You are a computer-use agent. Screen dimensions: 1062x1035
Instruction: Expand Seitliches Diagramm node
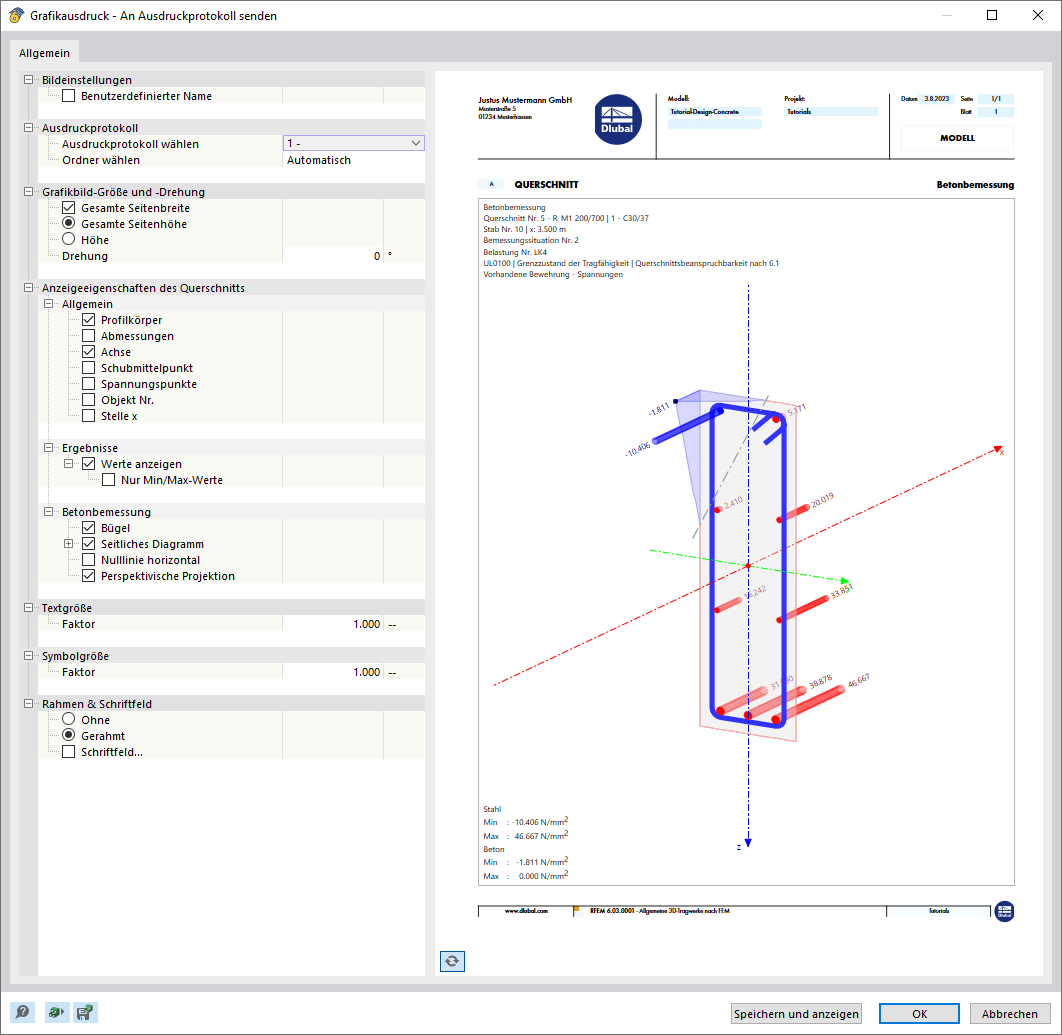pos(68,544)
